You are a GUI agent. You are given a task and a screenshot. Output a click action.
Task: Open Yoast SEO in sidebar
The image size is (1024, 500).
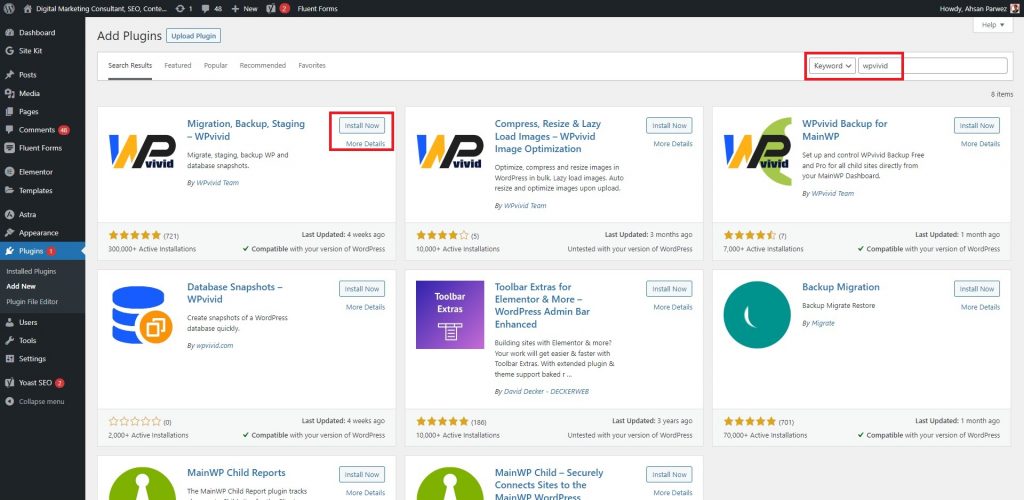point(36,383)
